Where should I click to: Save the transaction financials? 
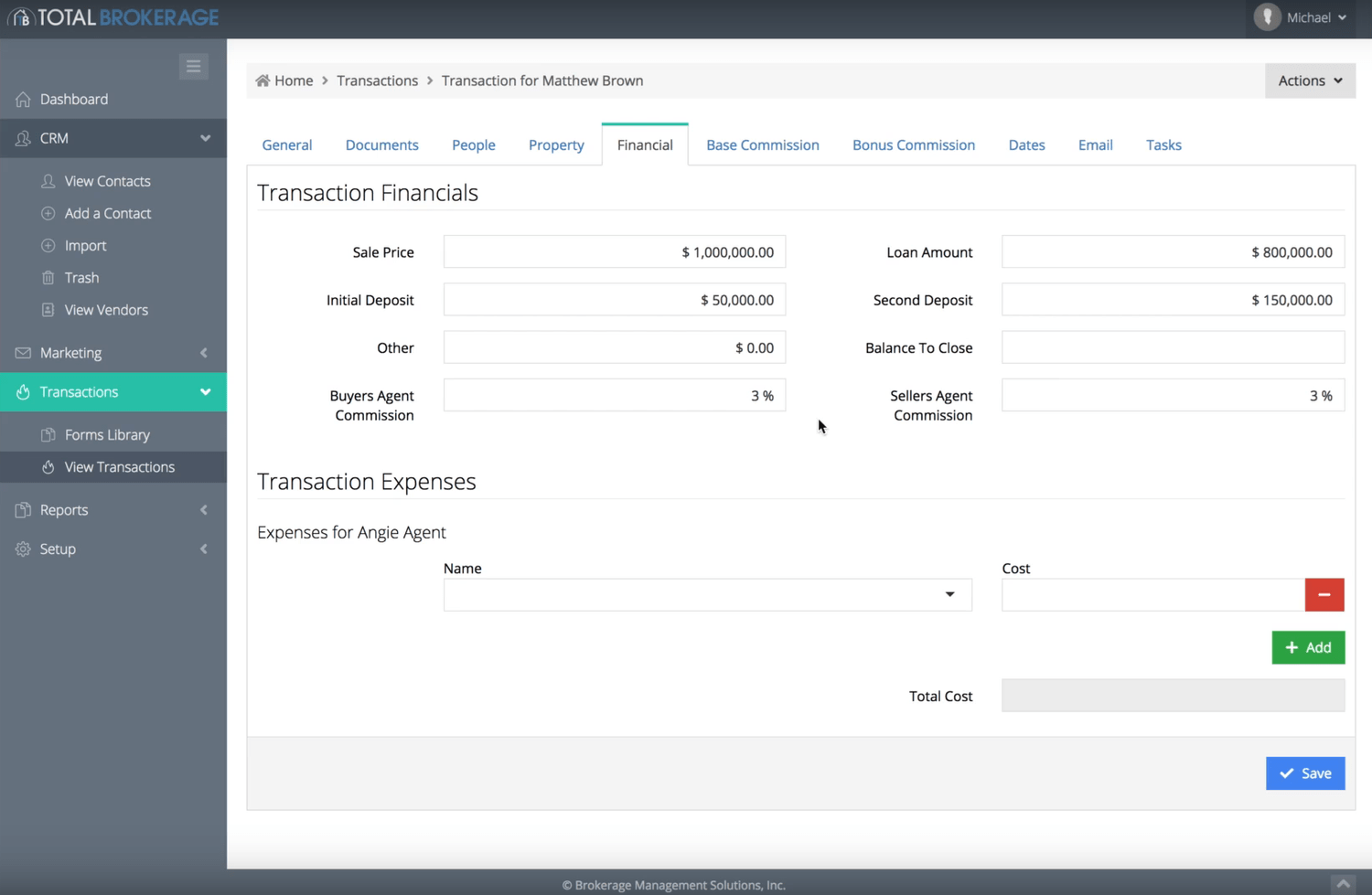pyautogui.click(x=1304, y=773)
